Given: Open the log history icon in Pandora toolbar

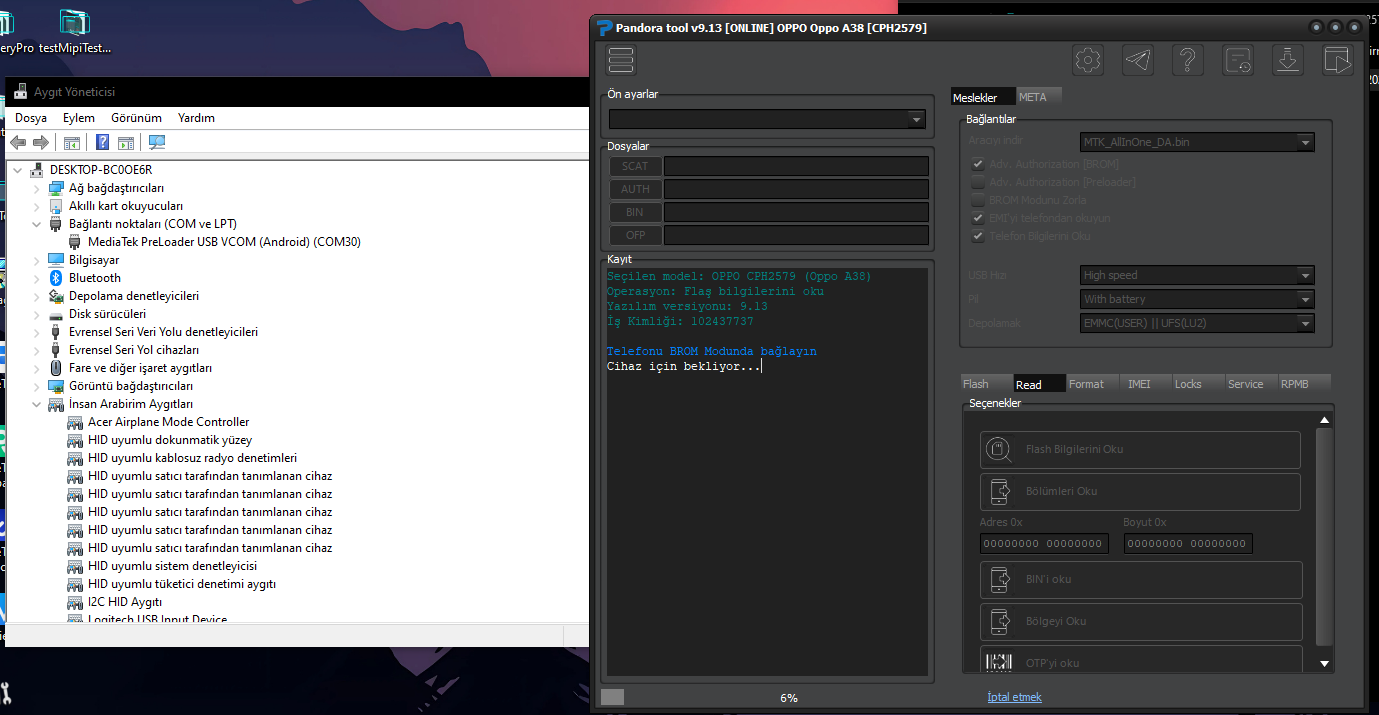Looking at the screenshot, I should point(1238,60).
